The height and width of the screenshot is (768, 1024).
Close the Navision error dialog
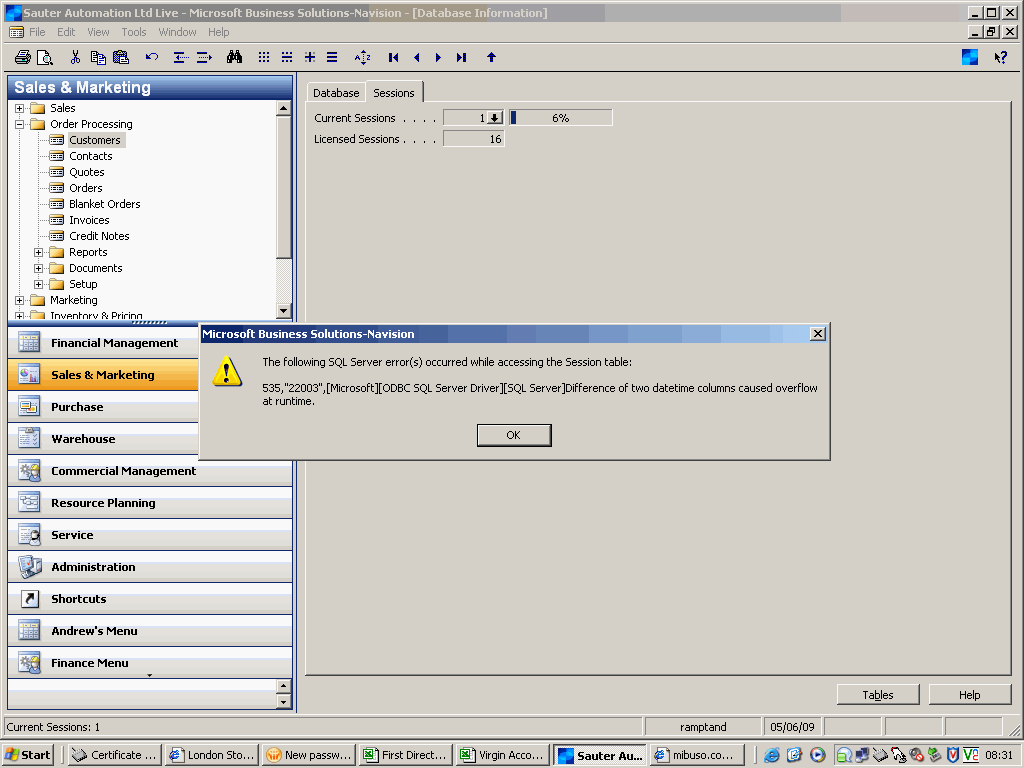[818, 334]
